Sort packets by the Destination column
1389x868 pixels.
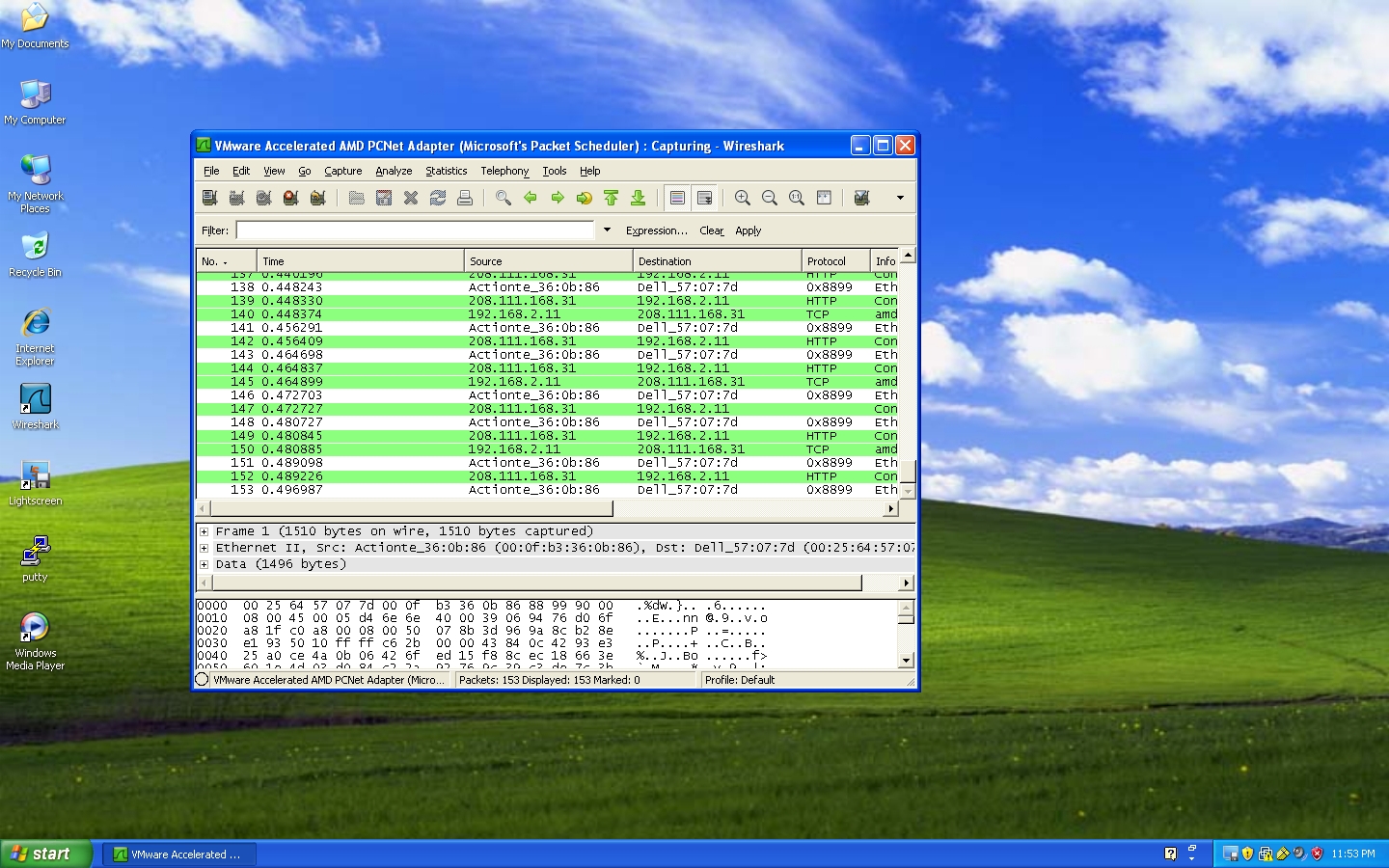pos(718,261)
